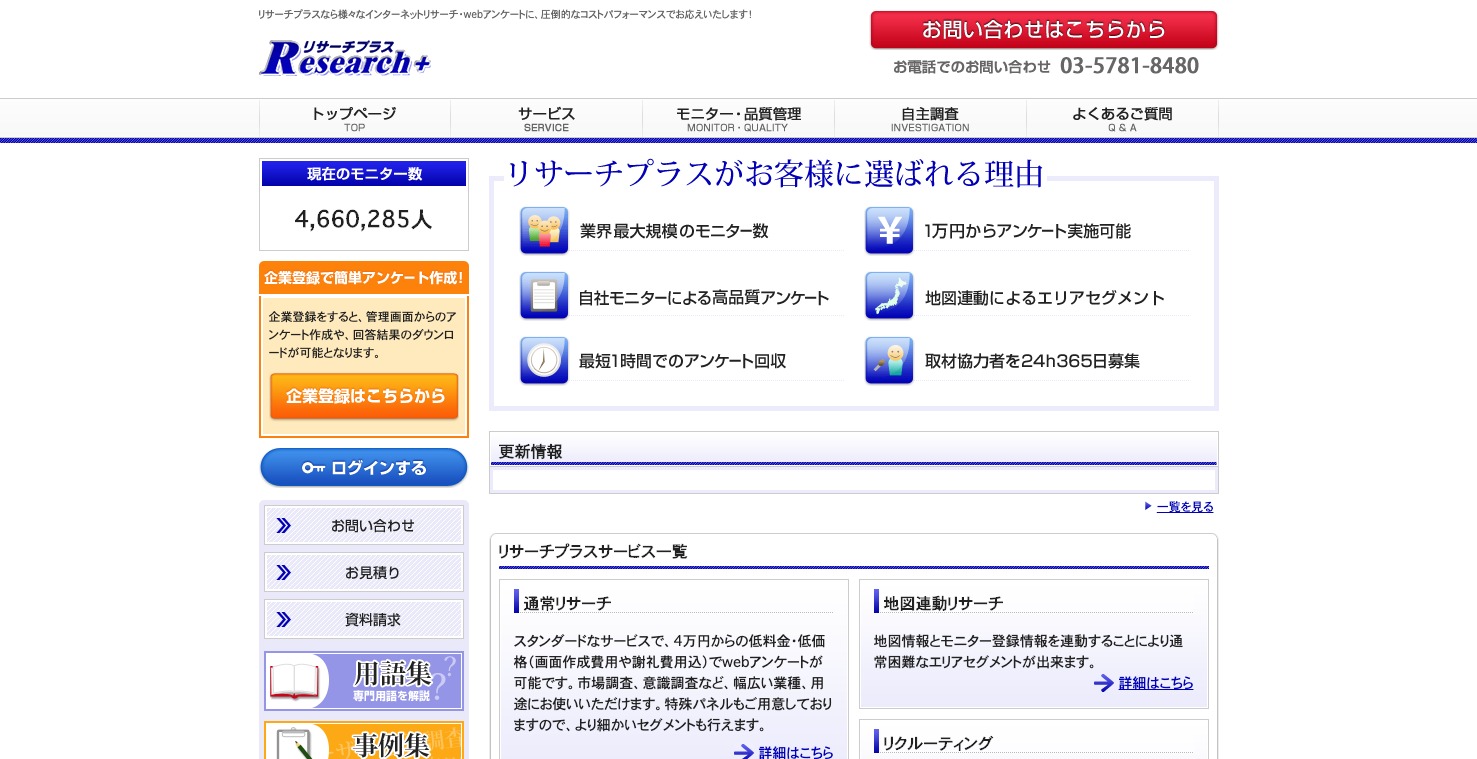This screenshot has height=759, width=1477.
Task: Click the 現在のモニター数 label
Action: (x=364, y=174)
